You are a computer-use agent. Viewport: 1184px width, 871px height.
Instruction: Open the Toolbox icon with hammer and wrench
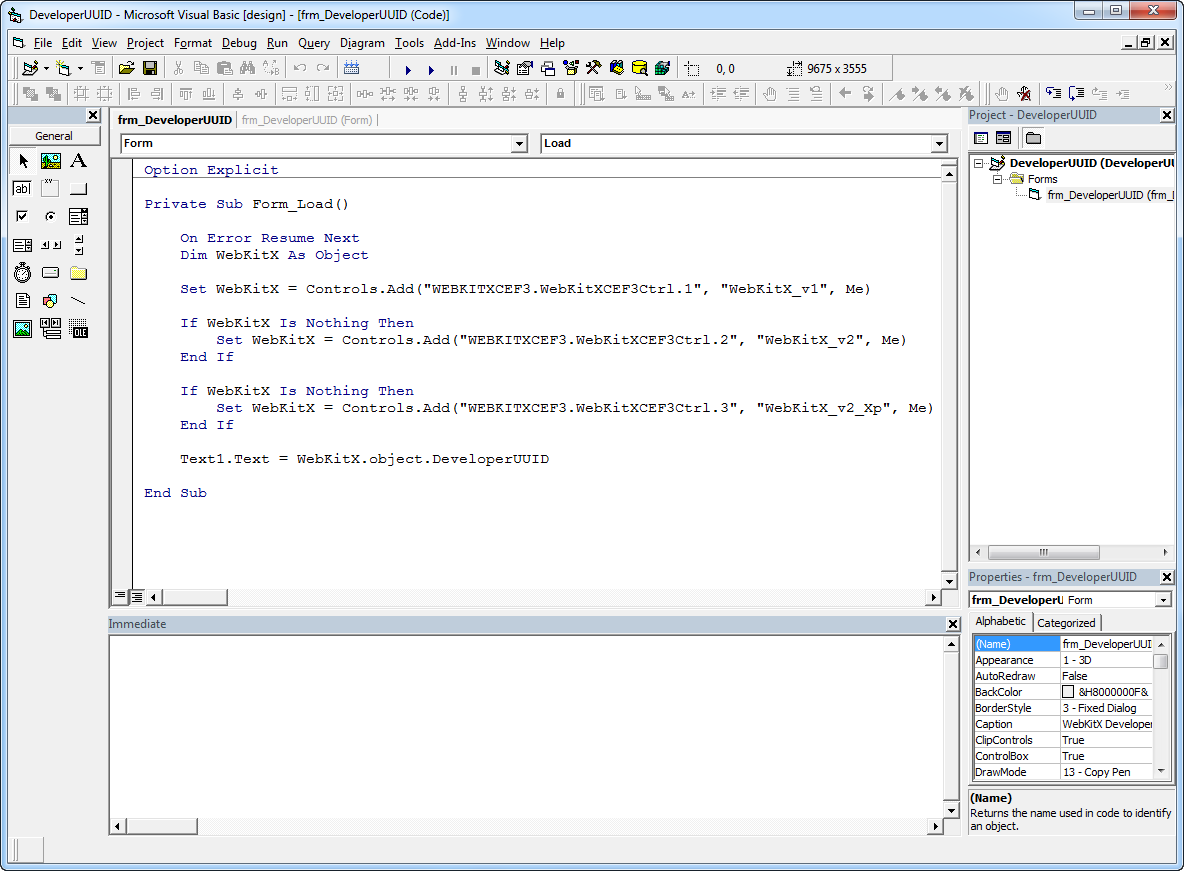(x=594, y=69)
